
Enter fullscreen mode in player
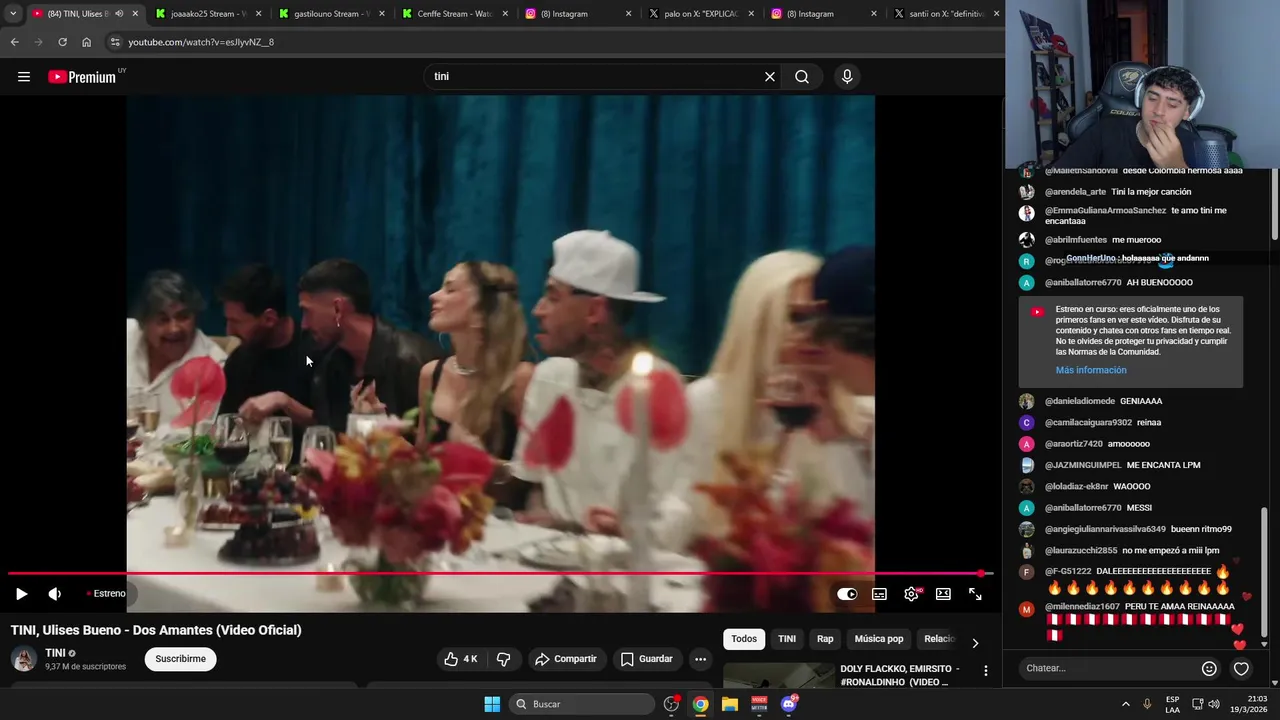[975, 594]
